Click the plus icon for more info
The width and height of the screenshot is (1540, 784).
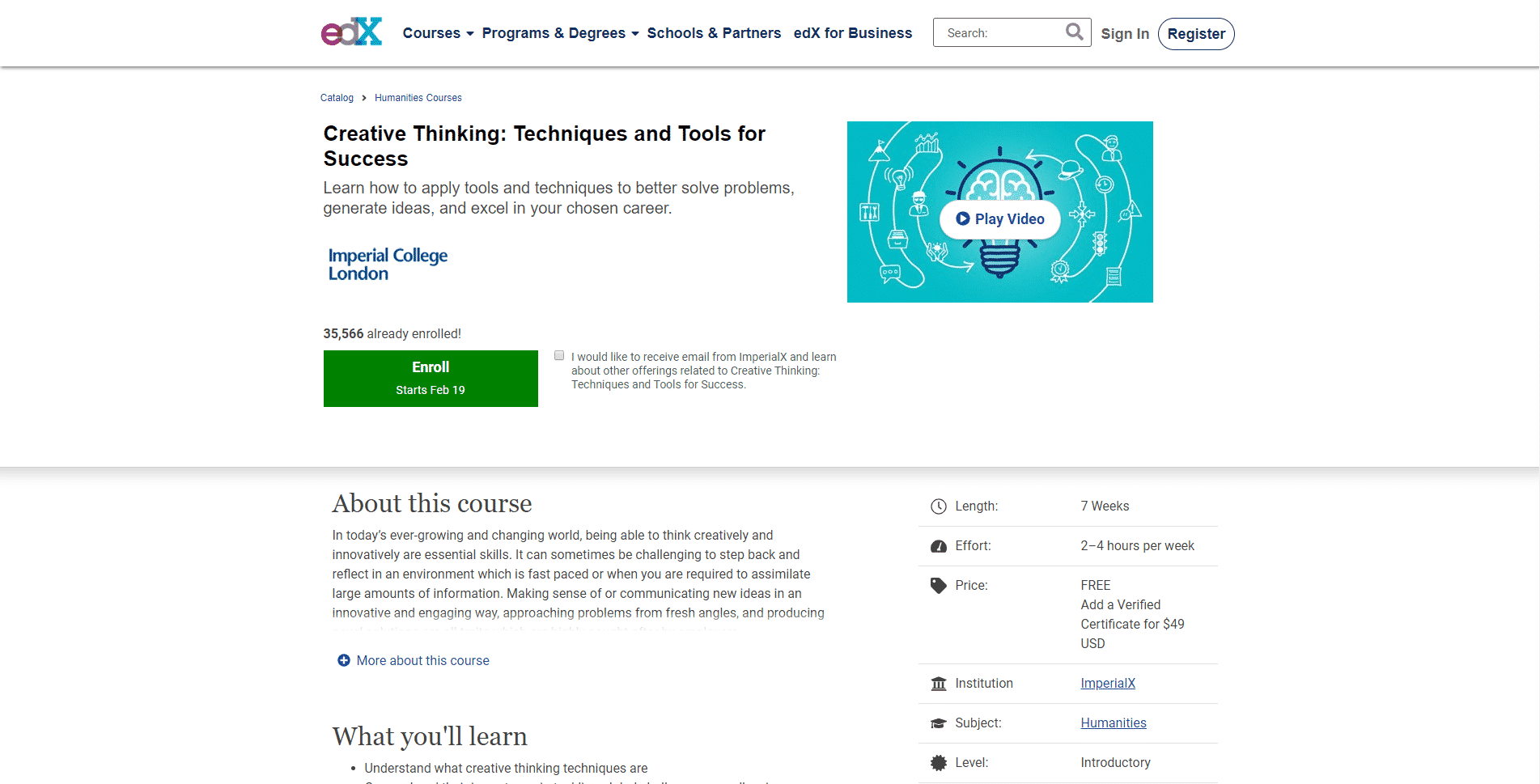tap(343, 660)
